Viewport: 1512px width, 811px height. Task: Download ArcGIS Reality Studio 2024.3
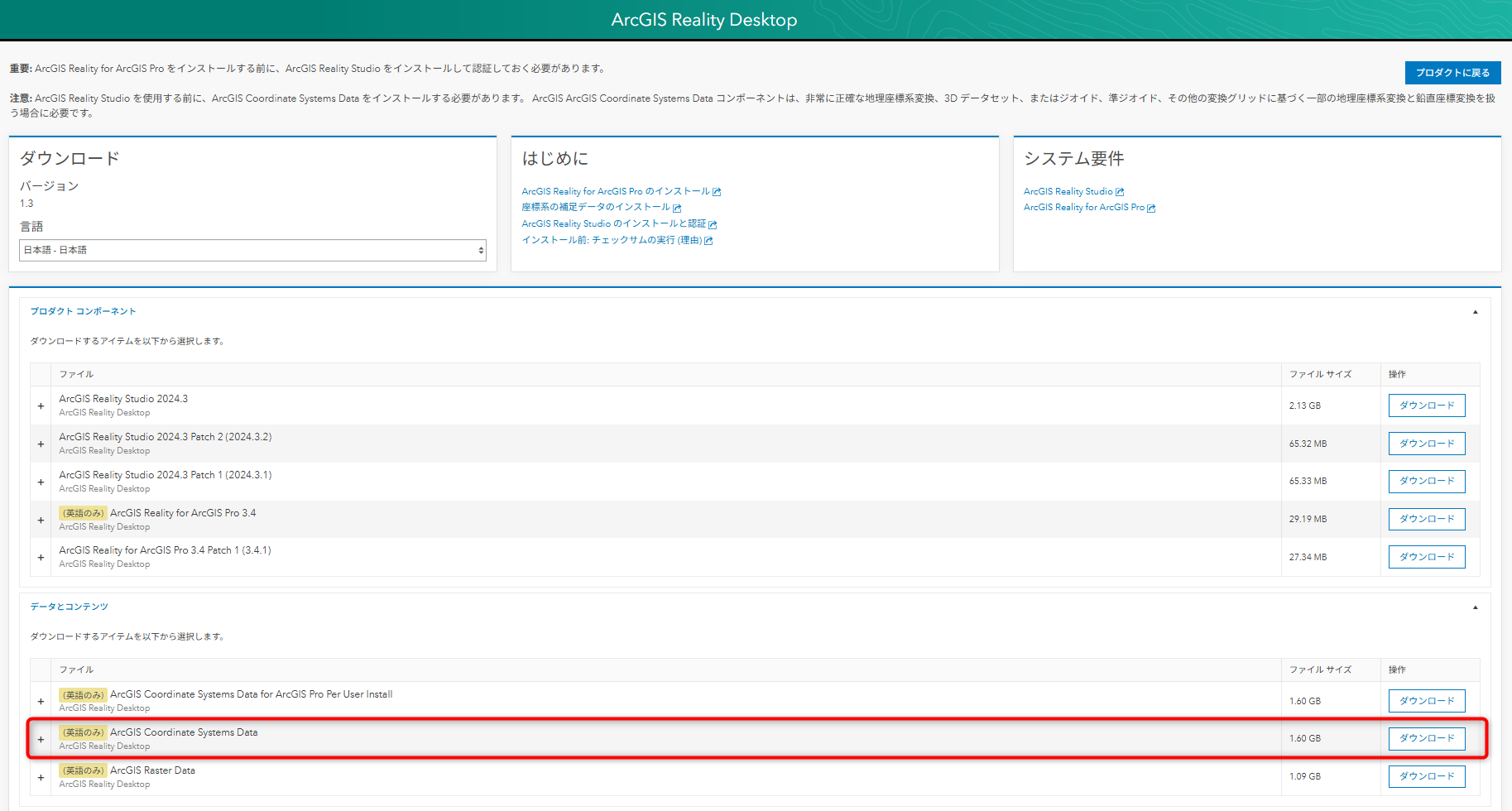point(1427,405)
